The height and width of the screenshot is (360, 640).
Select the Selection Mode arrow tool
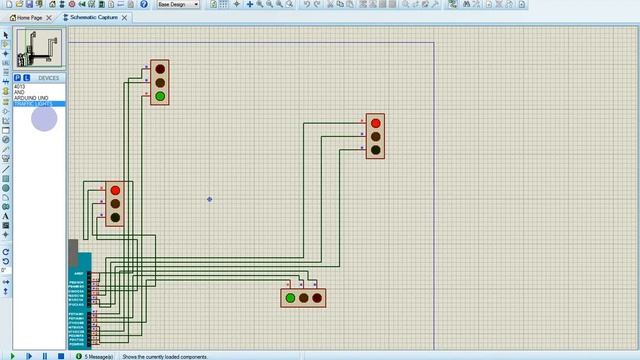(5, 35)
